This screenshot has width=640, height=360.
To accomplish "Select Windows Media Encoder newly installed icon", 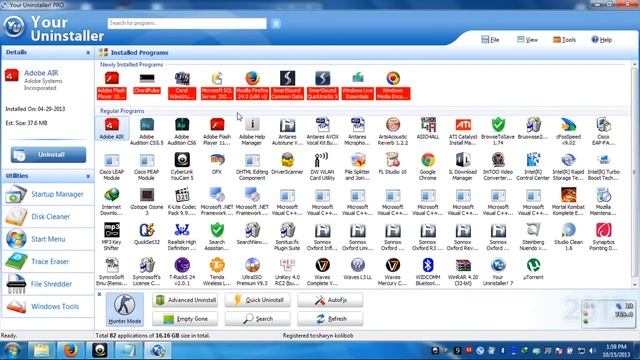I will click(393, 85).
